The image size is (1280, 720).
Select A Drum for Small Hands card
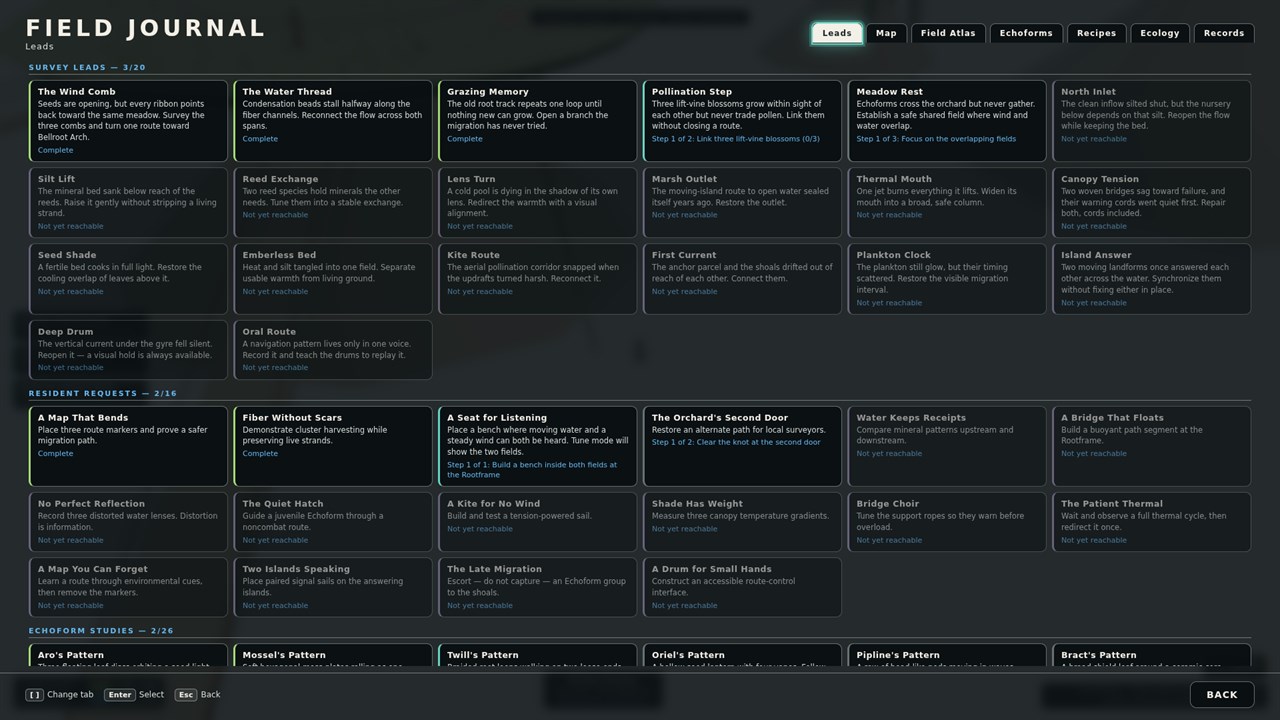[x=743, y=587]
